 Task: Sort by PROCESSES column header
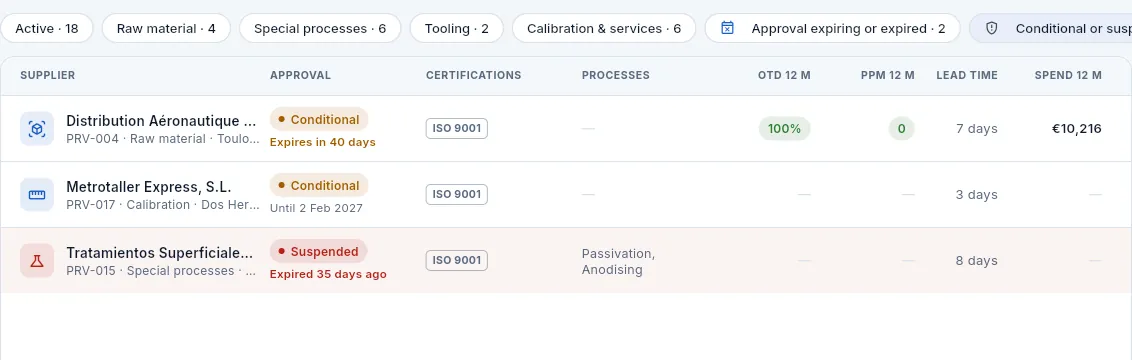[616, 75]
